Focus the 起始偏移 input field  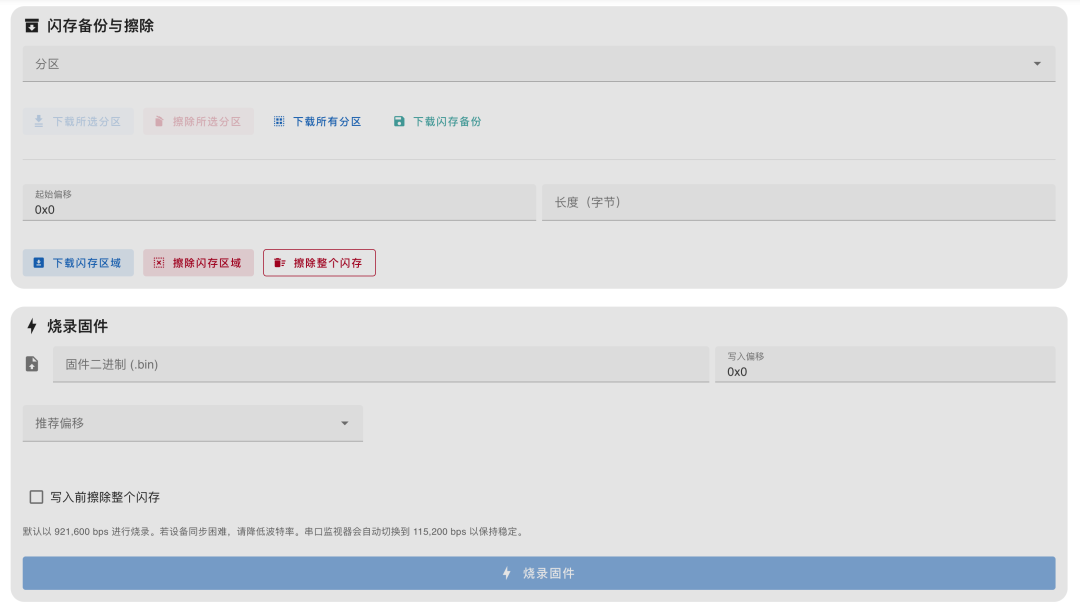pos(279,203)
